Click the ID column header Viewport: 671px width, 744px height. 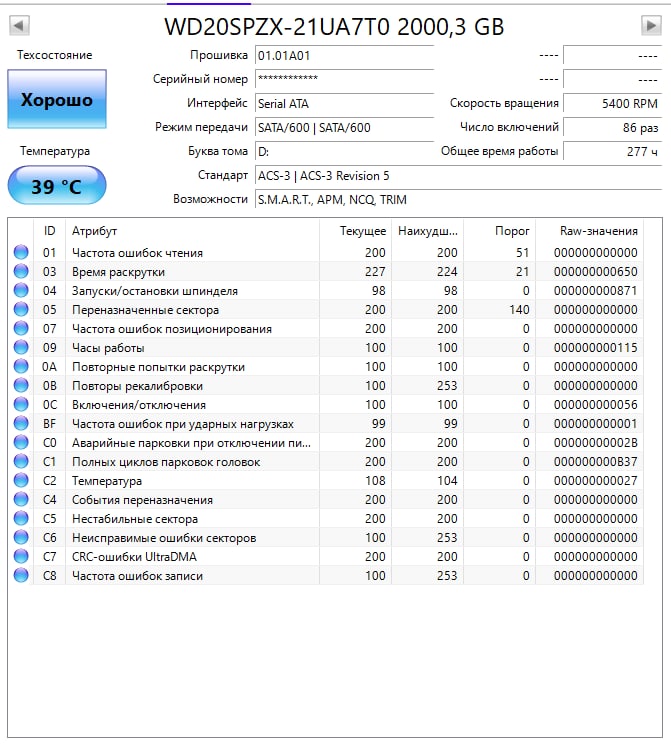(x=49, y=231)
